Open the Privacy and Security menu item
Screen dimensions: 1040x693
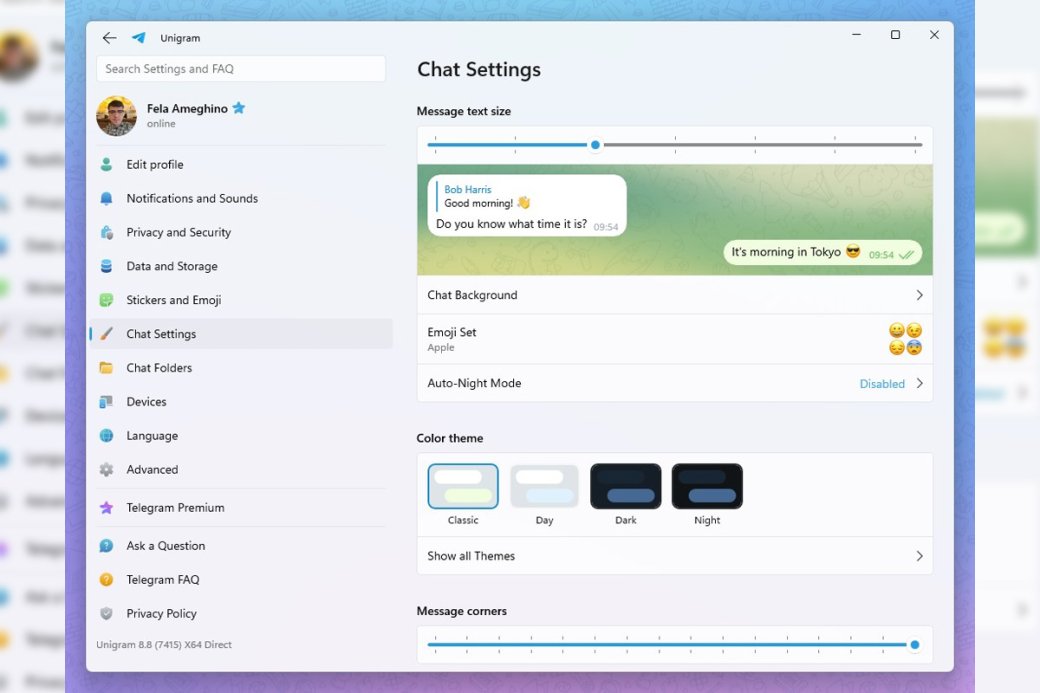coord(241,232)
